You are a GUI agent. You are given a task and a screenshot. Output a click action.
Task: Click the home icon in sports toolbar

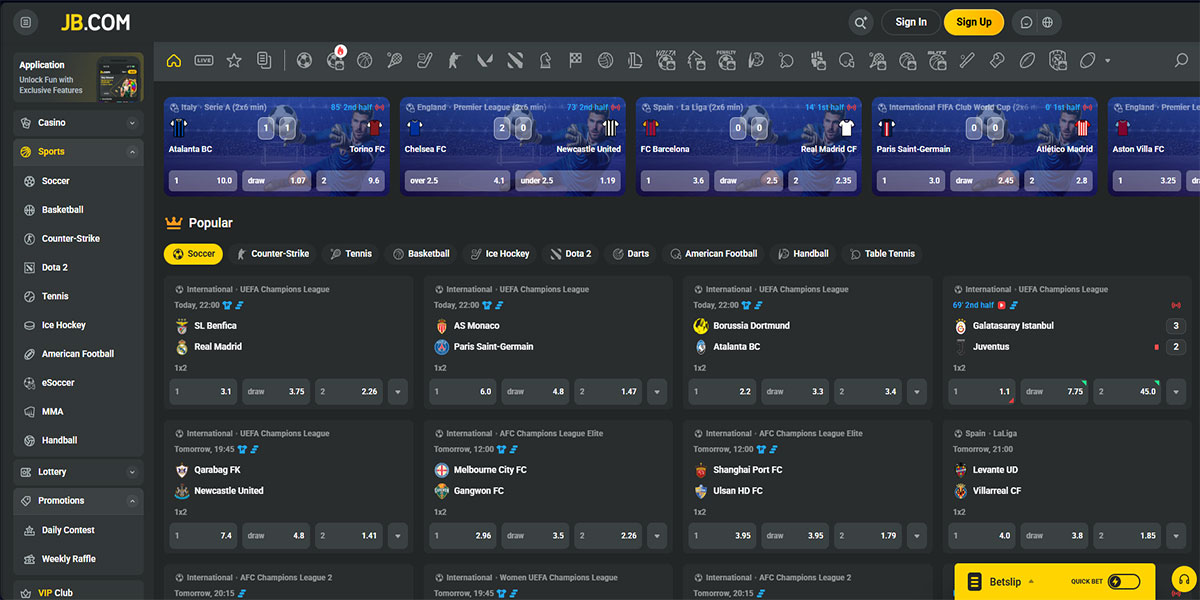coord(174,61)
